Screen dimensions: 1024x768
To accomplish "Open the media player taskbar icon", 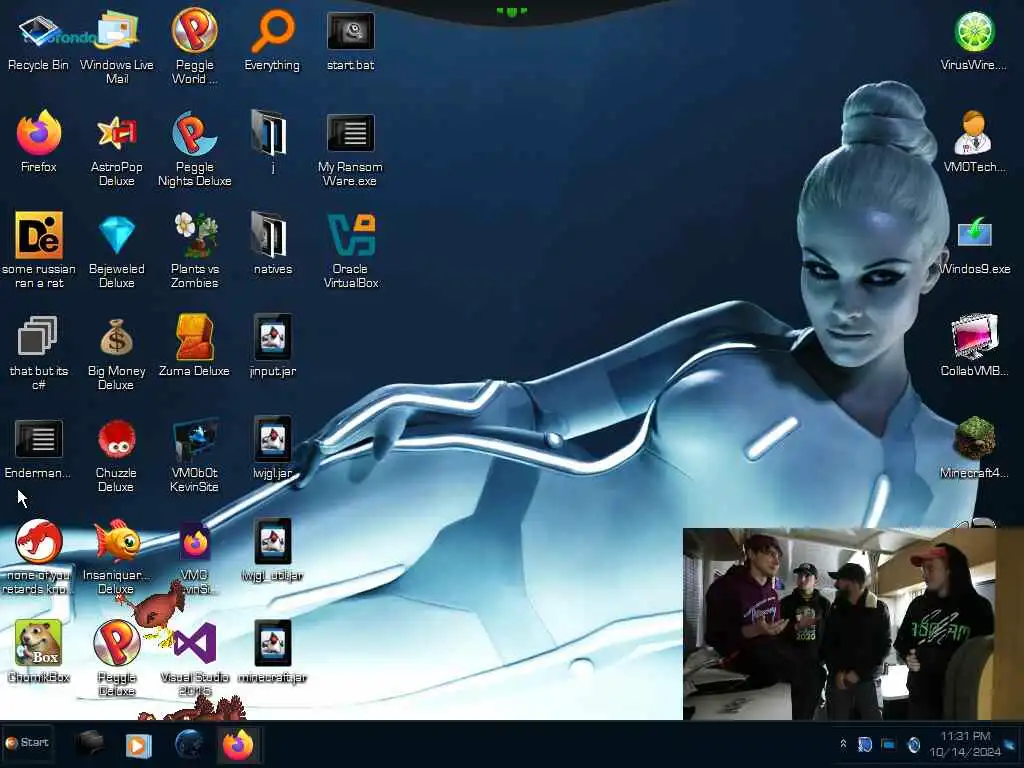I will (138, 744).
